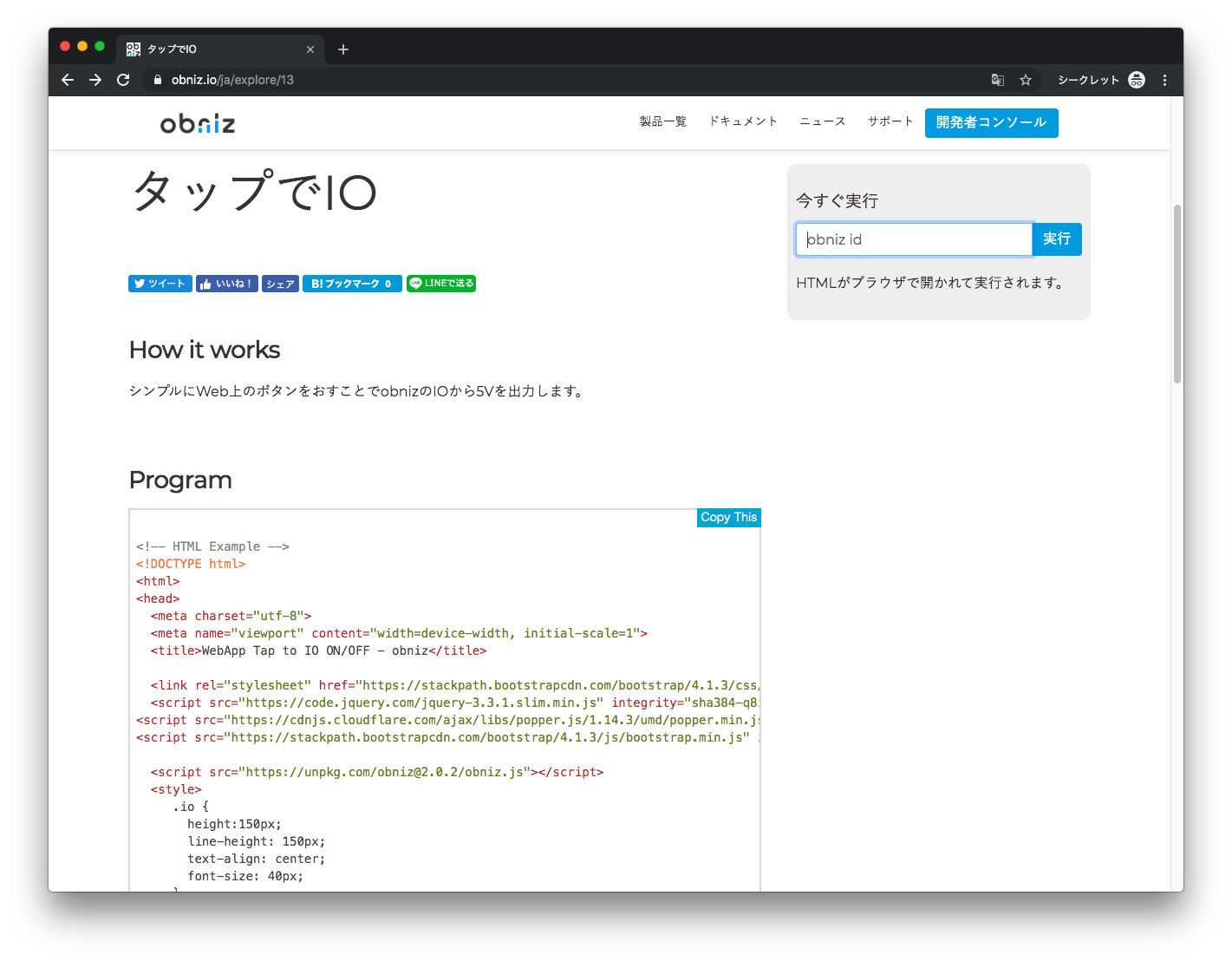
Task: Click the meta name="viewport" code line
Action: [x=399, y=633]
